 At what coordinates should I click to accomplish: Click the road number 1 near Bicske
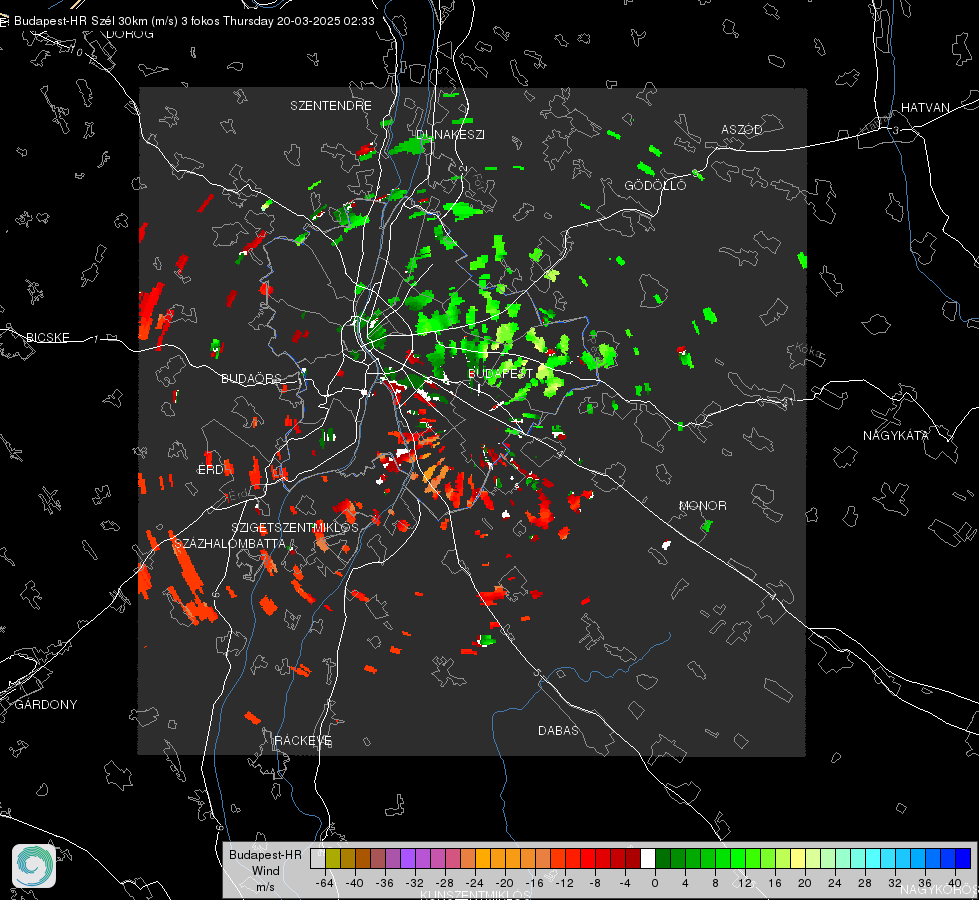[96, 339]
